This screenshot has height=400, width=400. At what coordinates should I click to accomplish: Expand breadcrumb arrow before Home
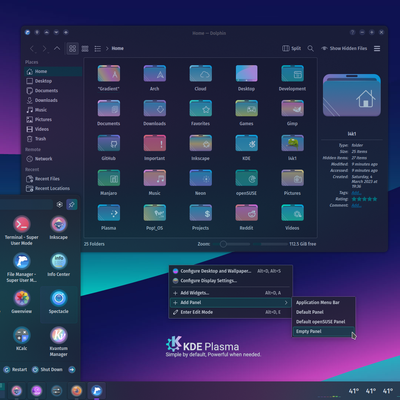[x=107, y=49]
